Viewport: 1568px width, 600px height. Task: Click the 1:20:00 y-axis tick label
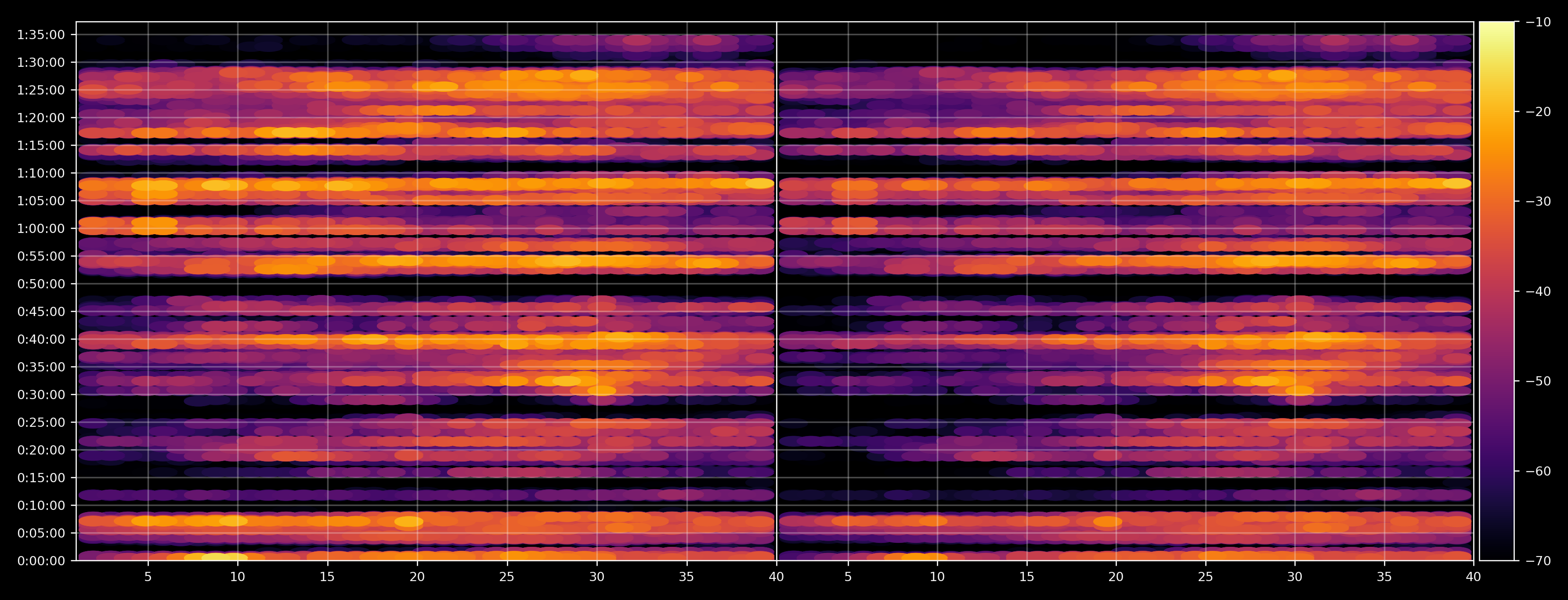coord(41,118)
